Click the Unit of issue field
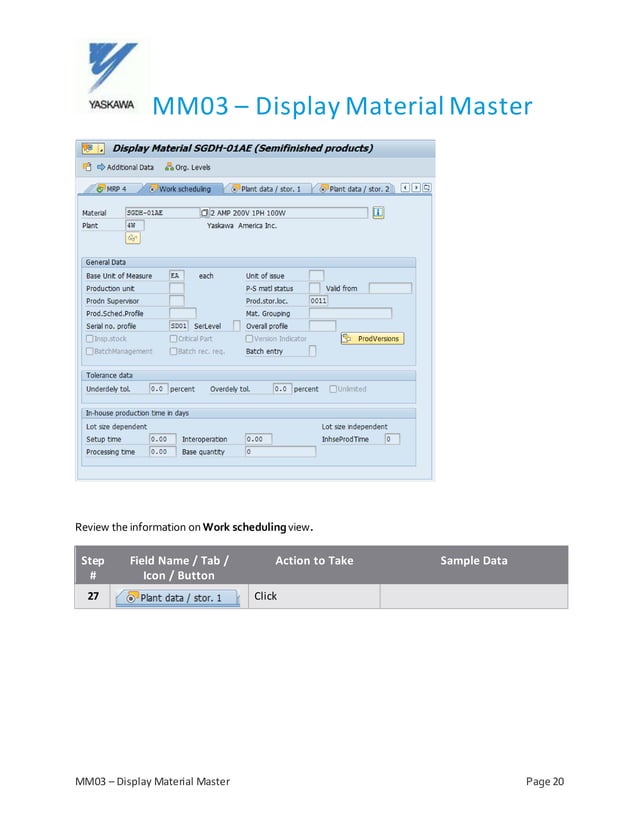The width and height of the screenshot is (638, 826). [x=316, y=276]
